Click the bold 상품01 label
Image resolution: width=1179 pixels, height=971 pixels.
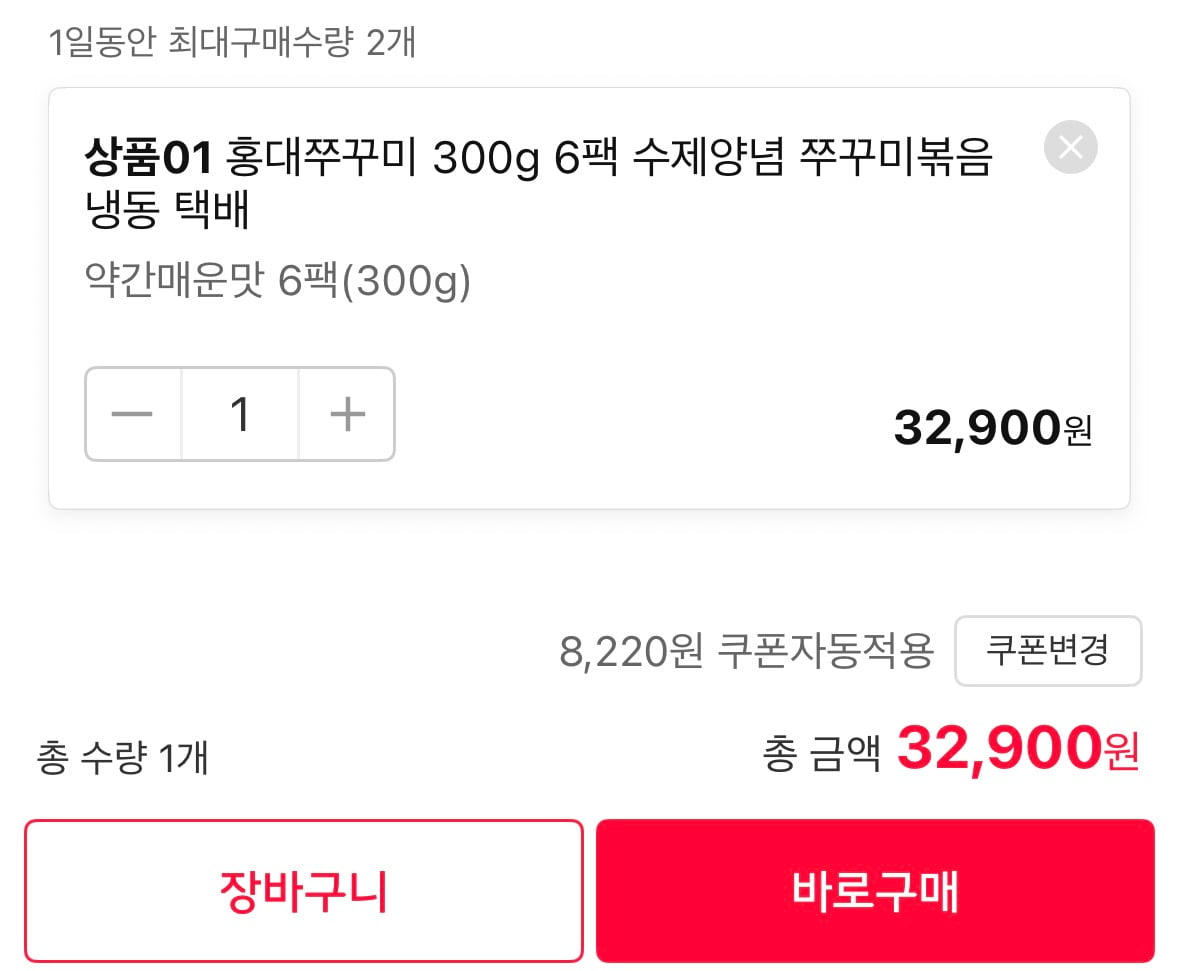coord(149,157)
